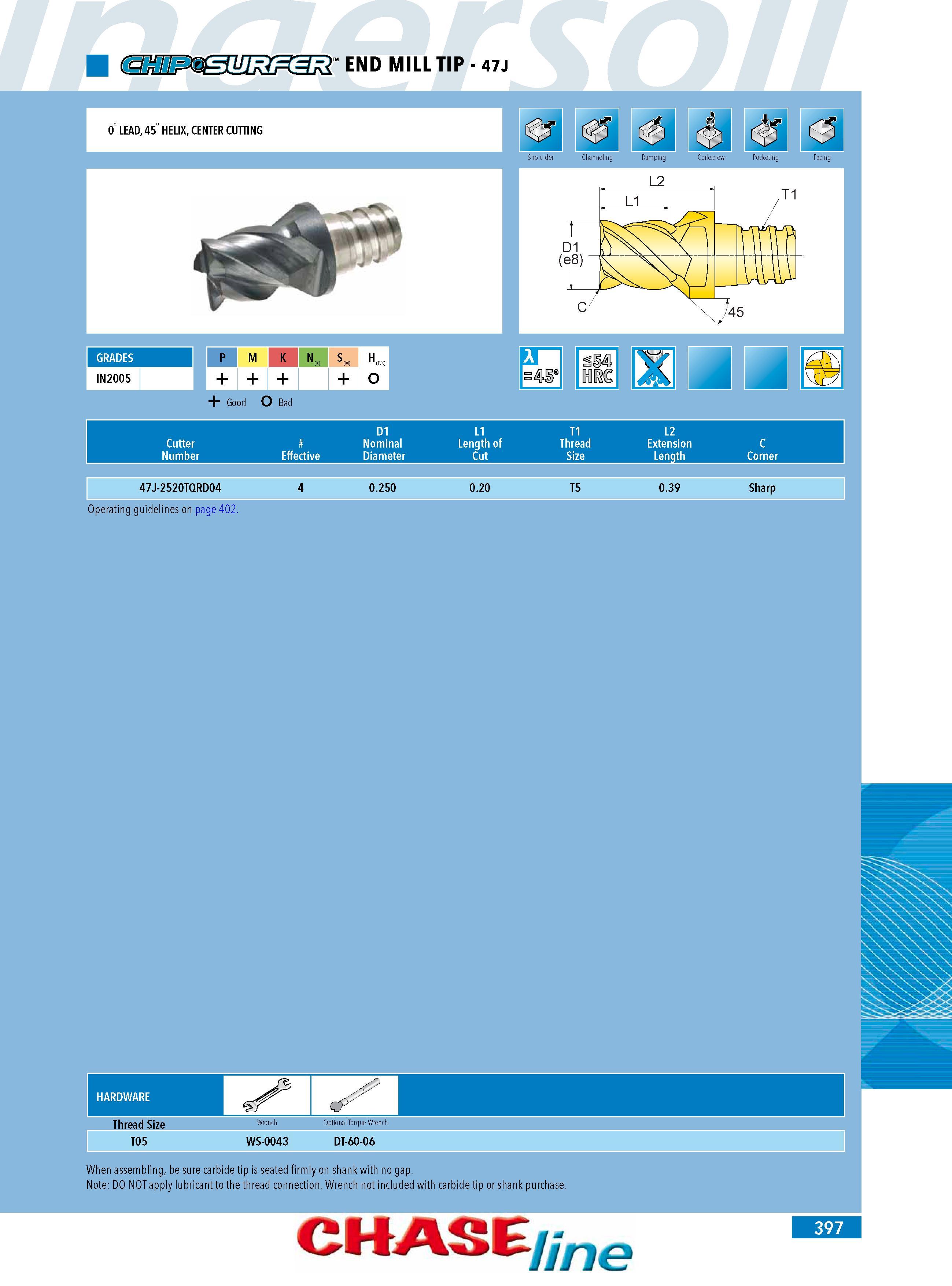
Task: Click the D1 (e8) dimension label
Action: (x=571, y=254)
